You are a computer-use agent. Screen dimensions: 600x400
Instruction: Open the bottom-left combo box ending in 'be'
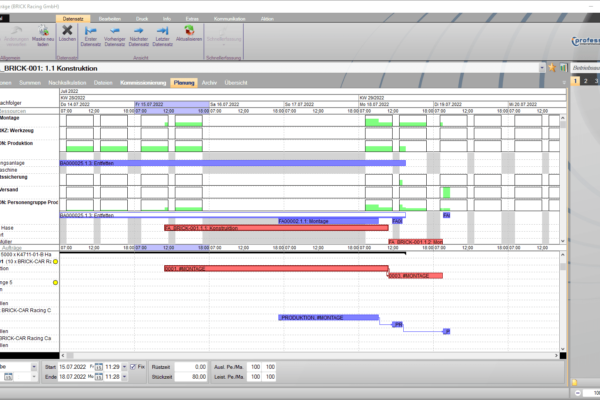pyautogui.click(x=34, y=367)
